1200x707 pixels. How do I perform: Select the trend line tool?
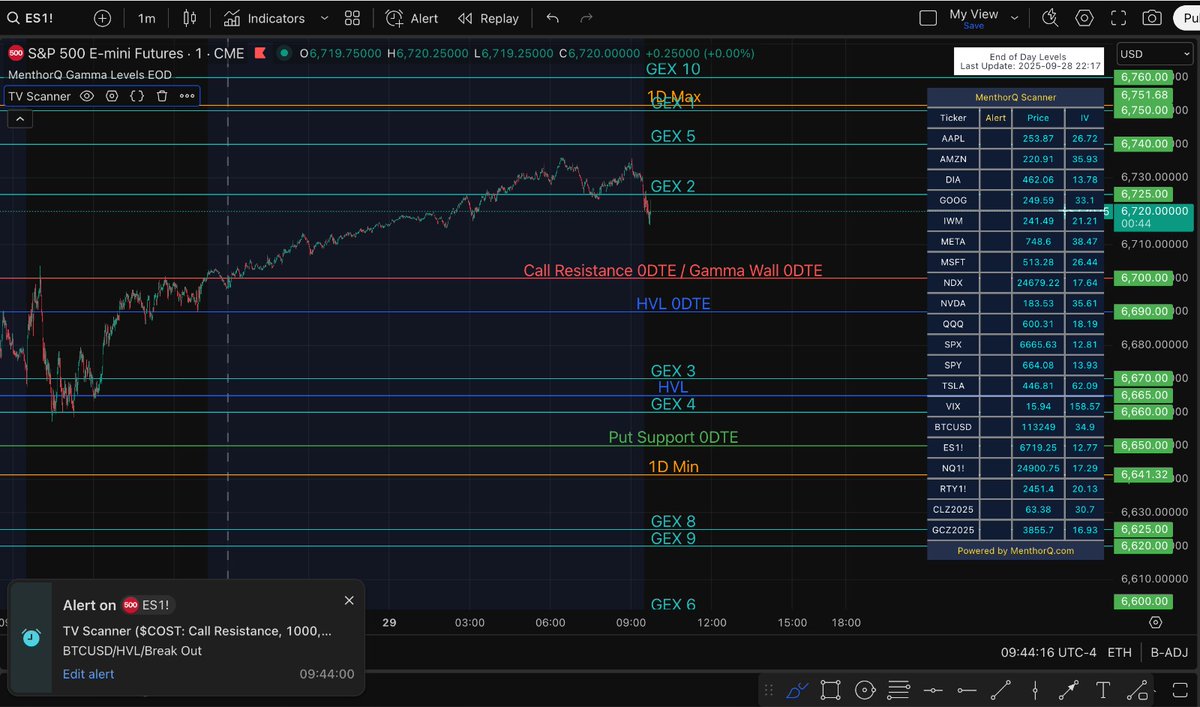(x=1001, y=690)
